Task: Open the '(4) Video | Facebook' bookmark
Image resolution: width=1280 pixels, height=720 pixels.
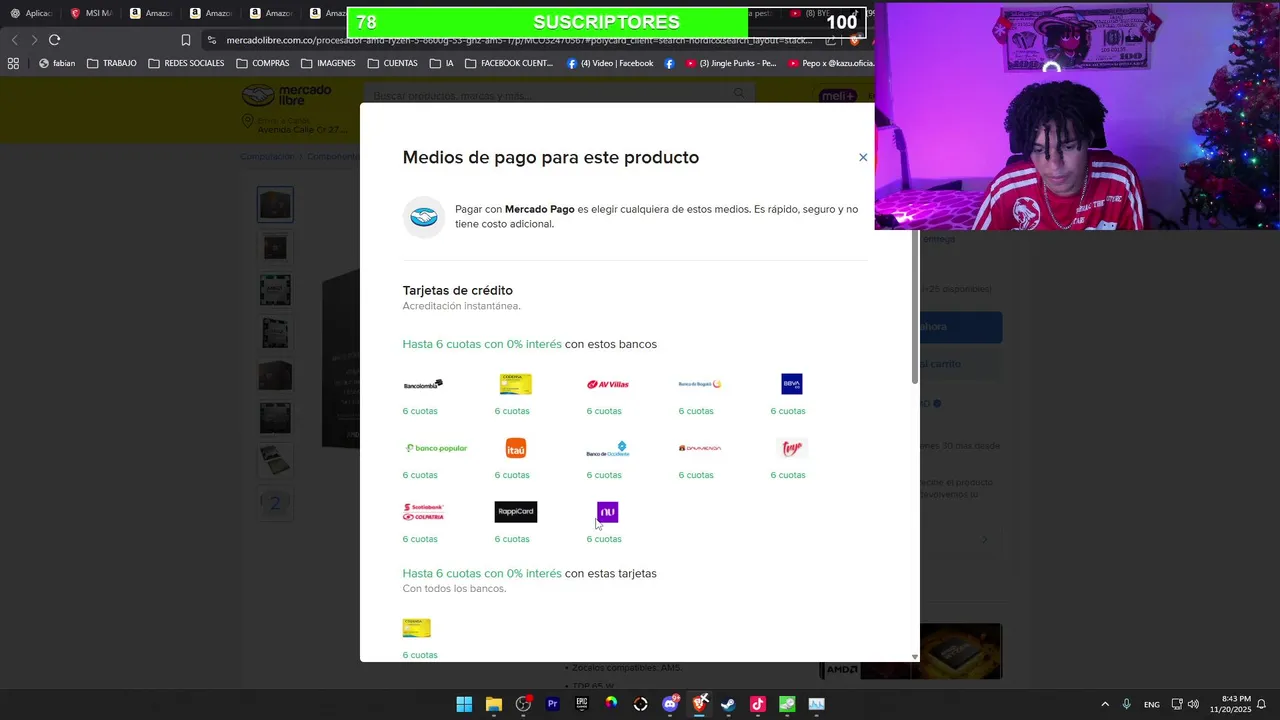Action: pos(610,63)
